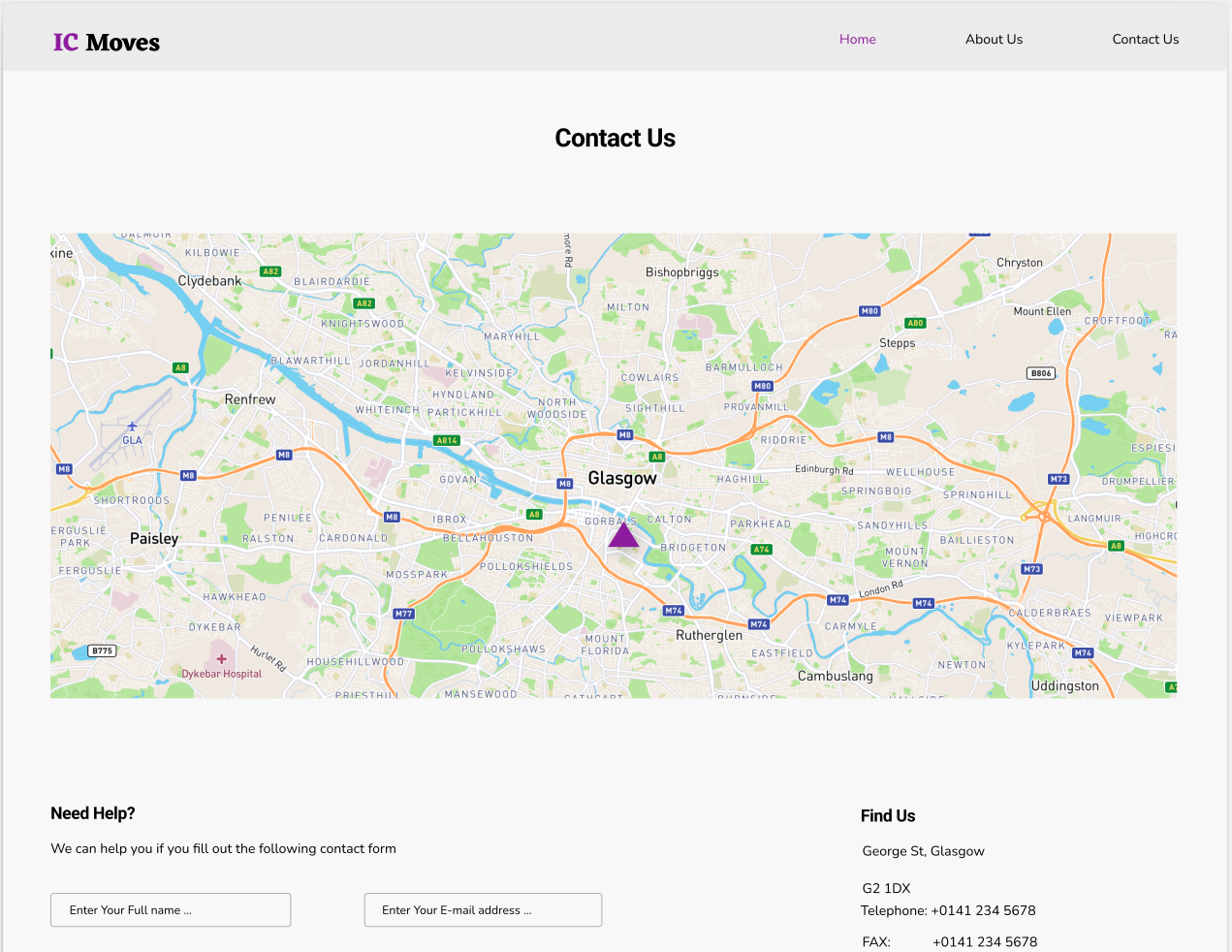Go to the Home page
Viewport: 1232px width, 952px height.
coord(857,39)
